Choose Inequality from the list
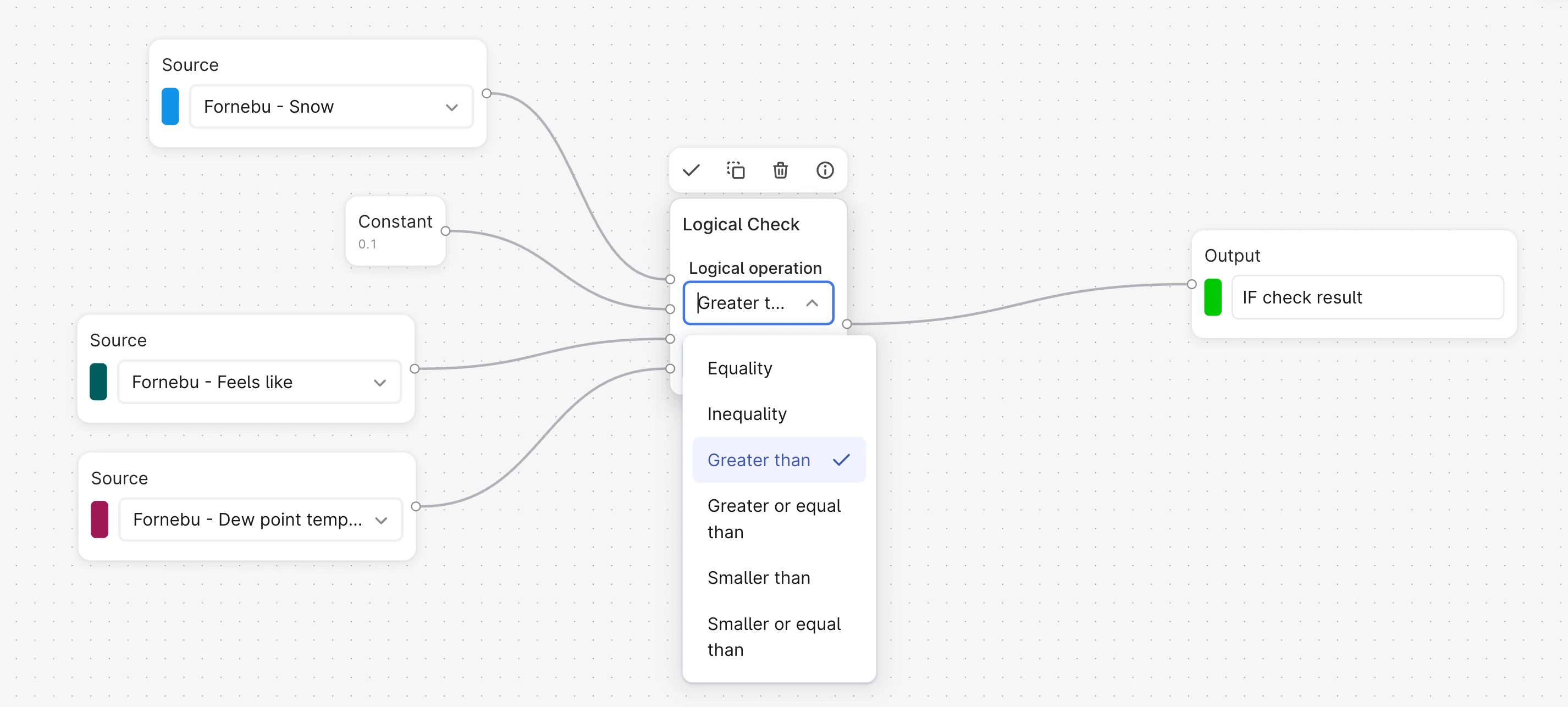Image resolution: width=1568 pixels, height=707 pixels. pos(747,414)
